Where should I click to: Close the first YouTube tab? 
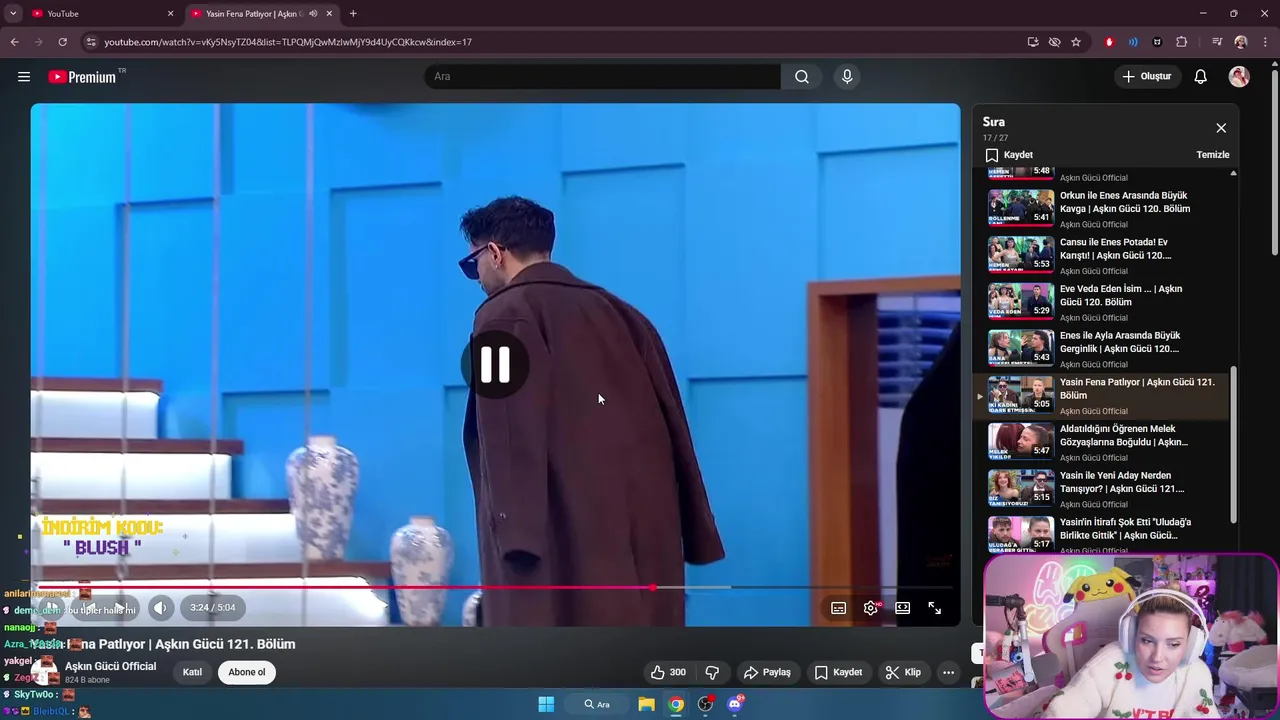point(170,14)
